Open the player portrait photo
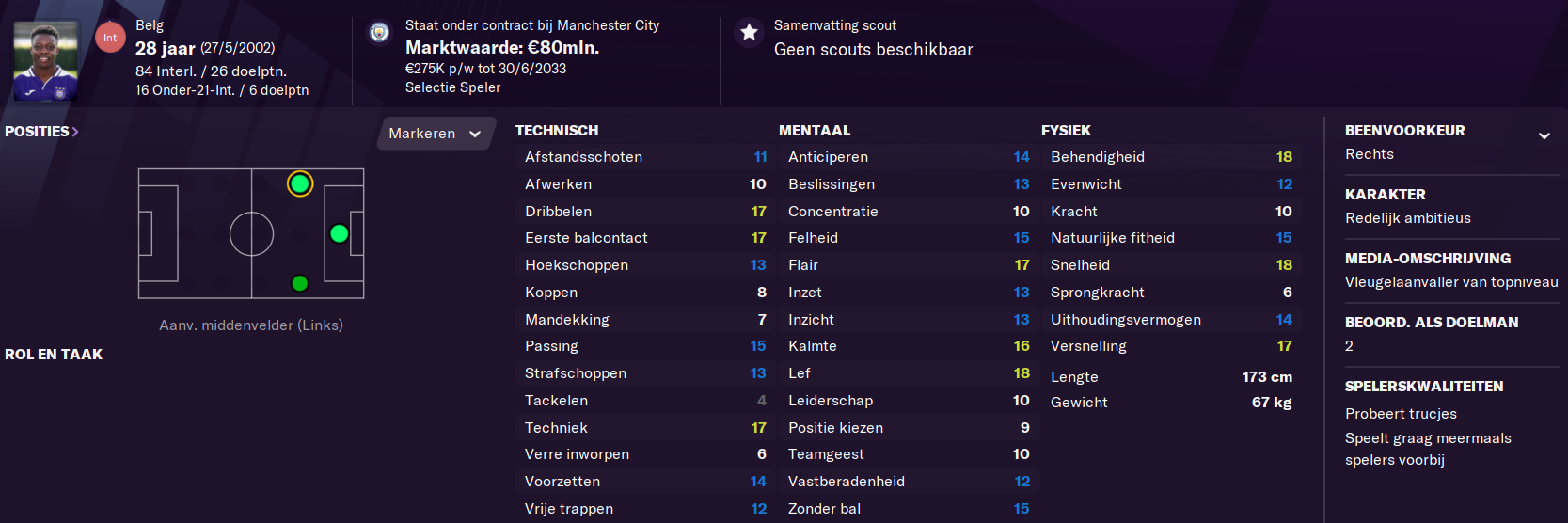The height and width of the screenshot is (523, 1568). 46,61
